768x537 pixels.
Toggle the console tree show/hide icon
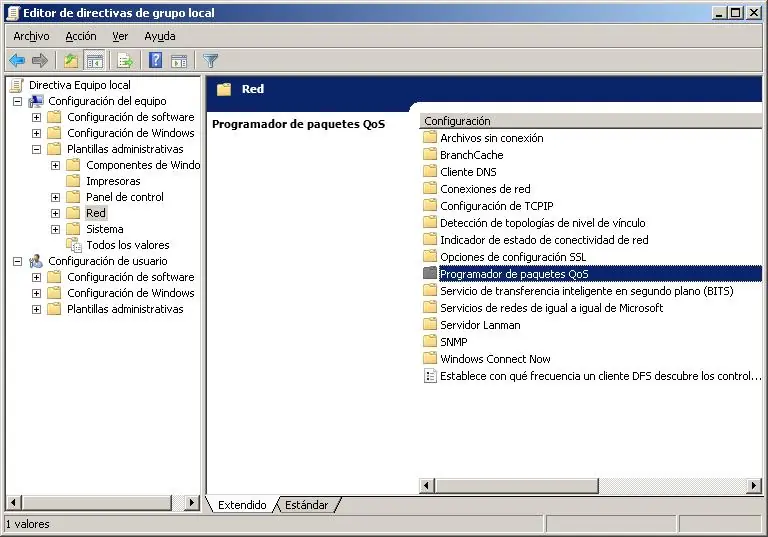pos(95,61)
